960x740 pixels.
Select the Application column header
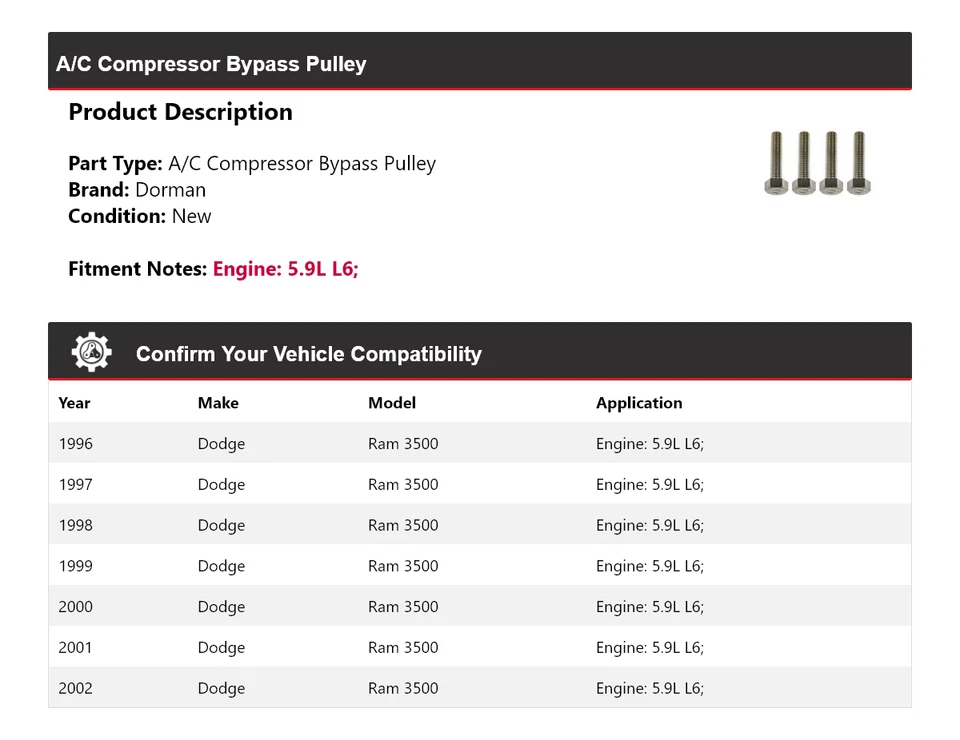pyautogui.click(x=639, y=403)
